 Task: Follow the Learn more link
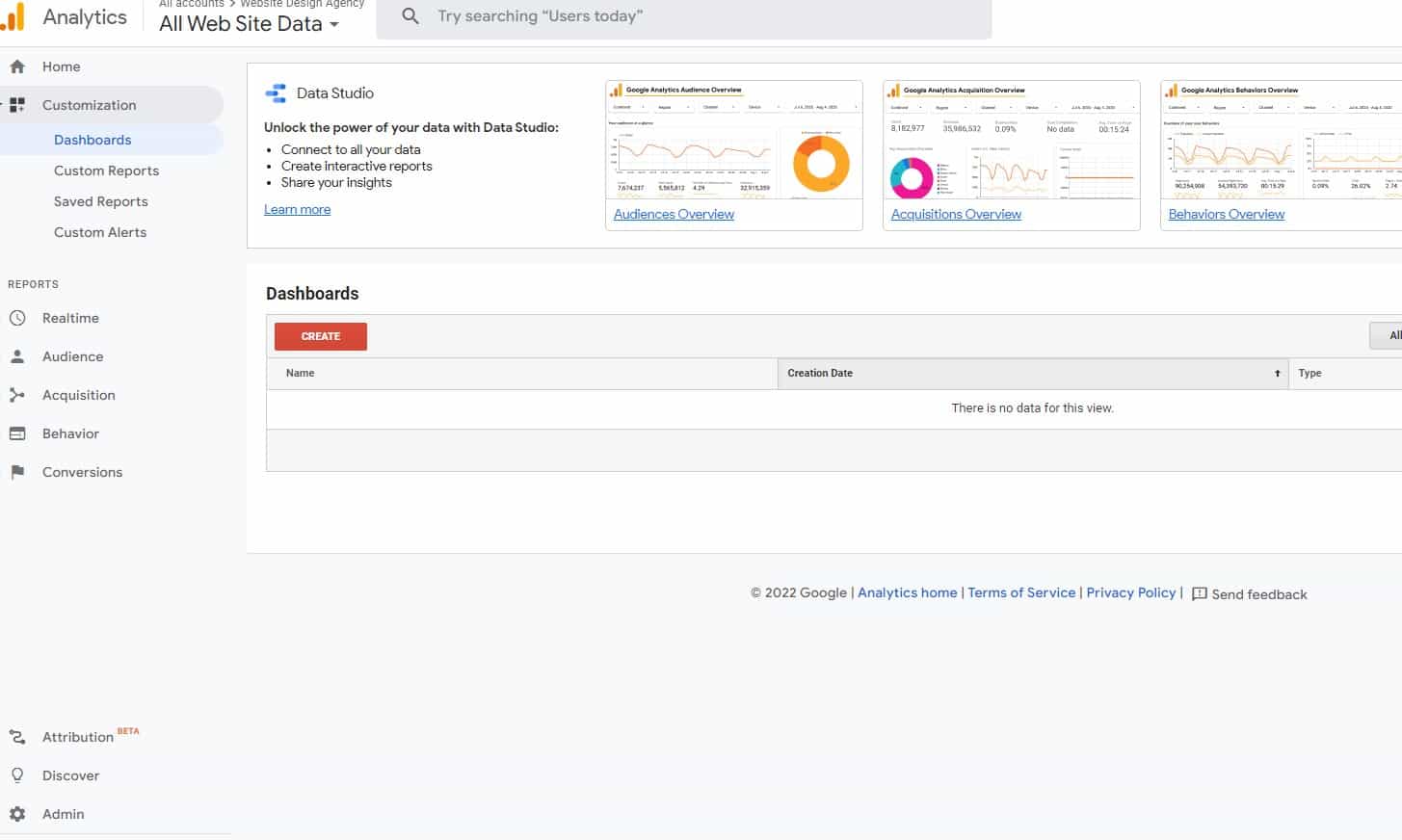(297, 209)
